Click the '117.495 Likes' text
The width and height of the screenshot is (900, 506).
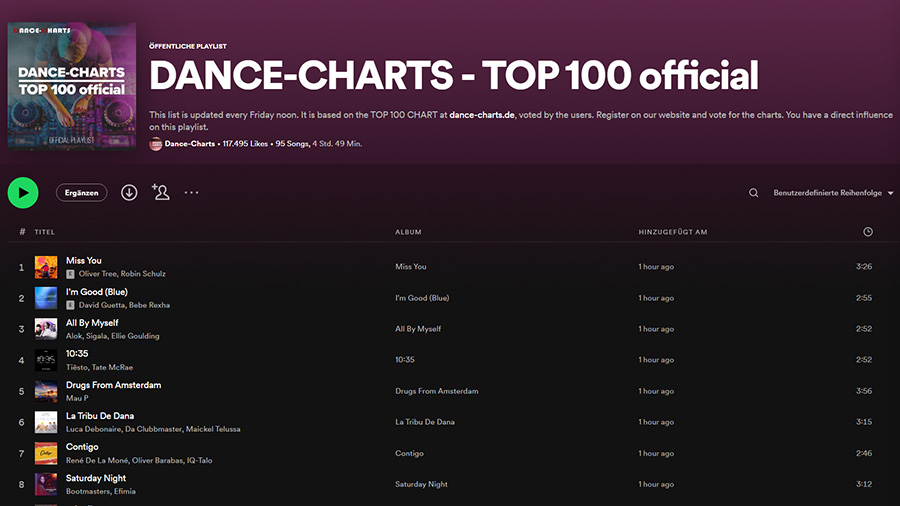[x=245, y=143]
